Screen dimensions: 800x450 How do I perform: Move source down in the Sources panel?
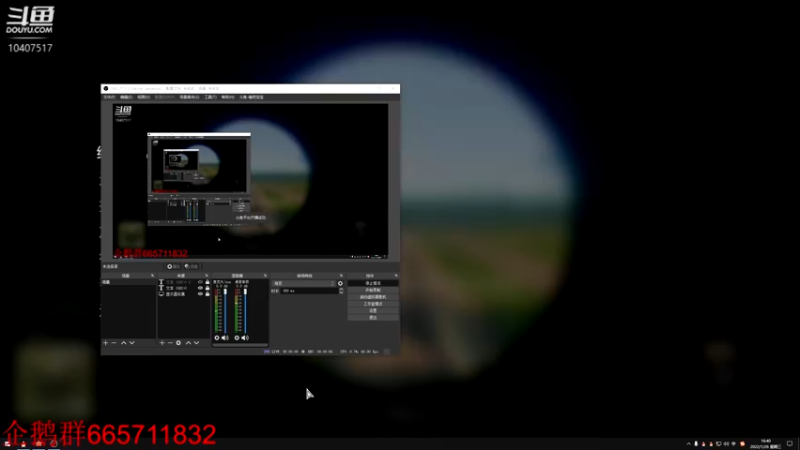196,343
